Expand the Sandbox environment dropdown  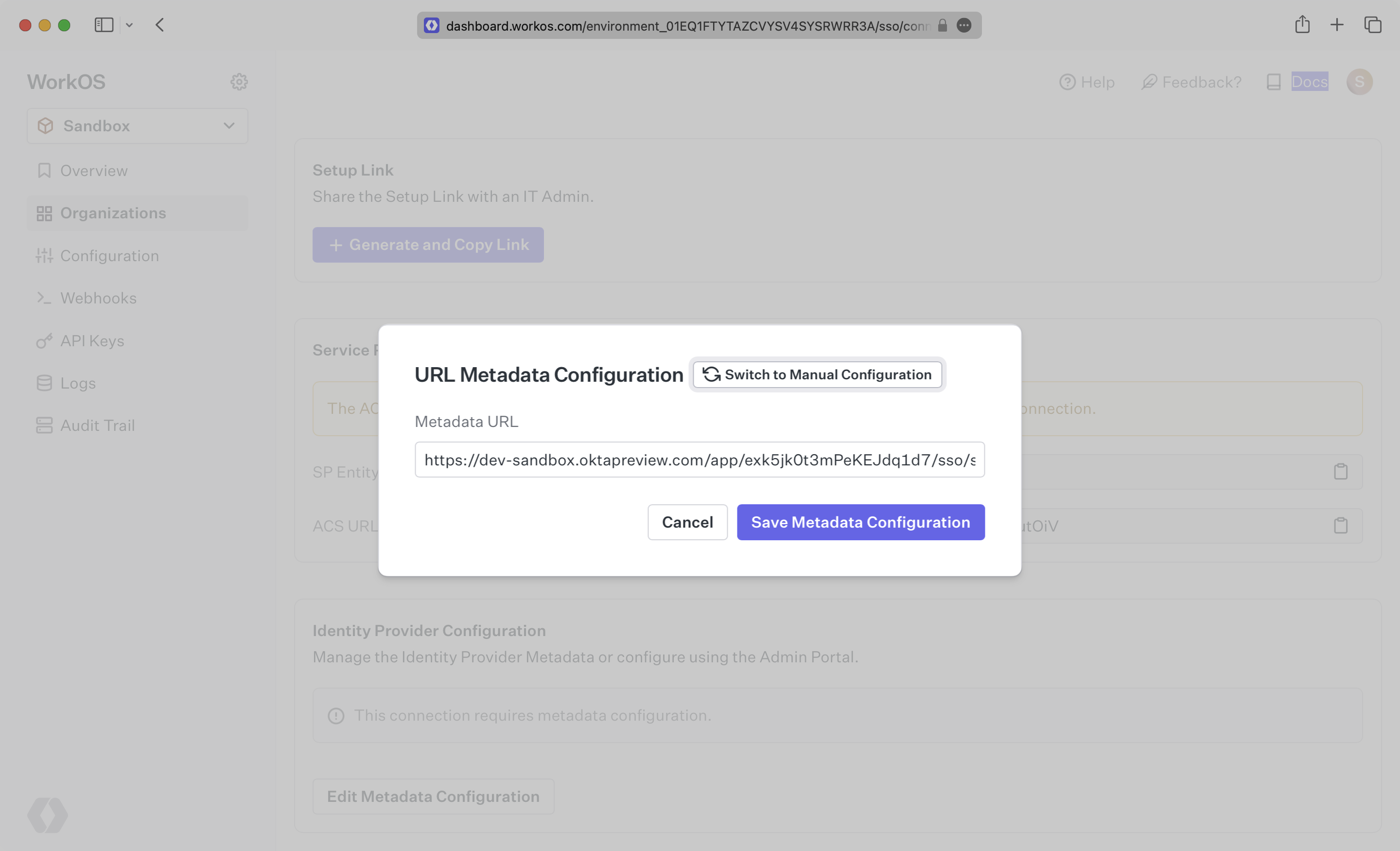tap(229, 125)
